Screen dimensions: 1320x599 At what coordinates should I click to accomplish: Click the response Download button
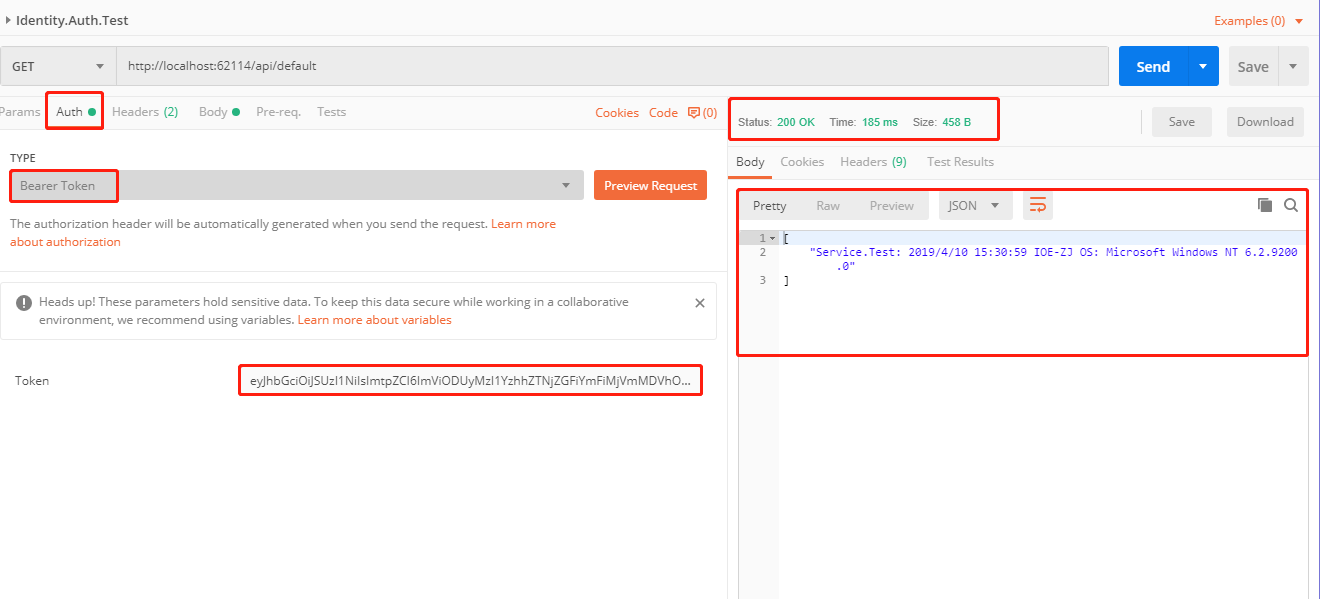pyautogui.click(x=1265, y=122)
